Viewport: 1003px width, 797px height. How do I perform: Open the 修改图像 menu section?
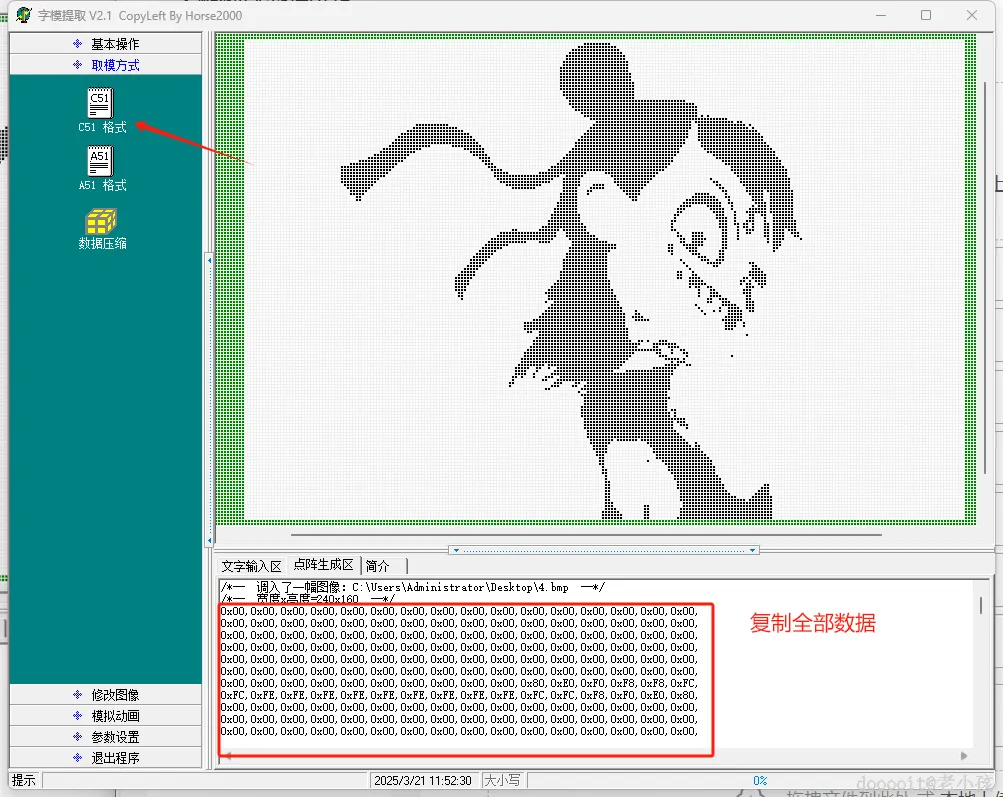tap(106, 695)
